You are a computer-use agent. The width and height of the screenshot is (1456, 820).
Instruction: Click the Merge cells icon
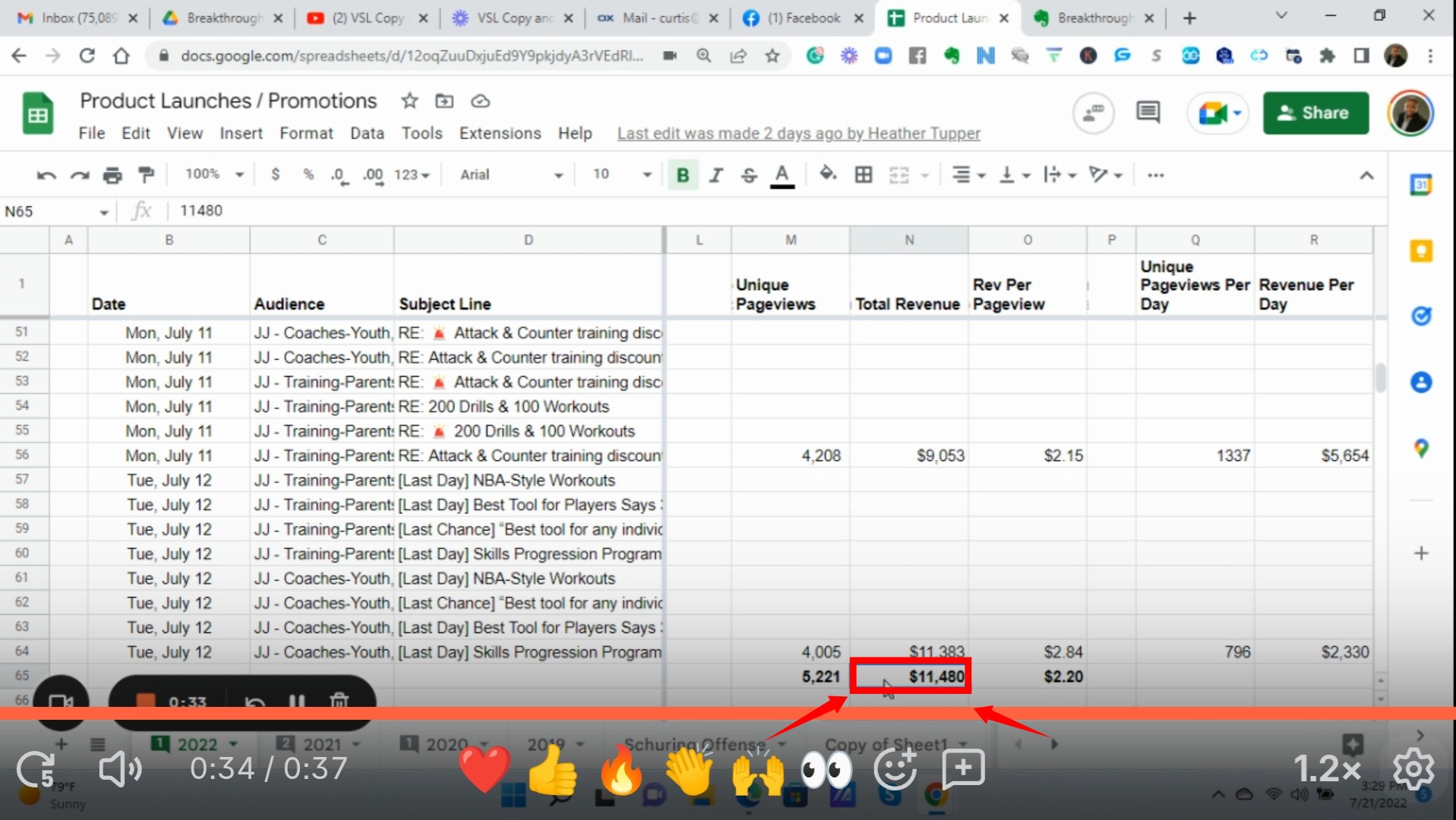click(x=899, y=175)
